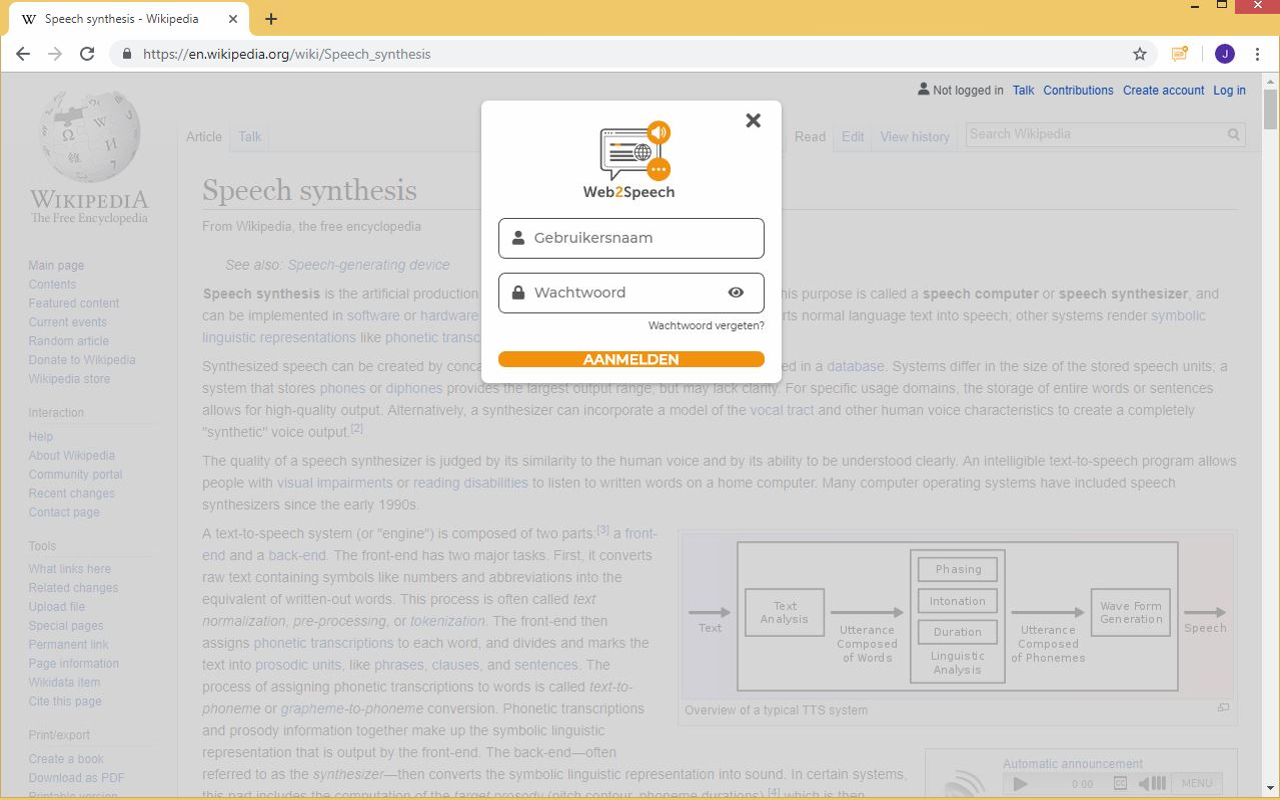Open the Wachtwoord vergeten link

coord(705,325)
